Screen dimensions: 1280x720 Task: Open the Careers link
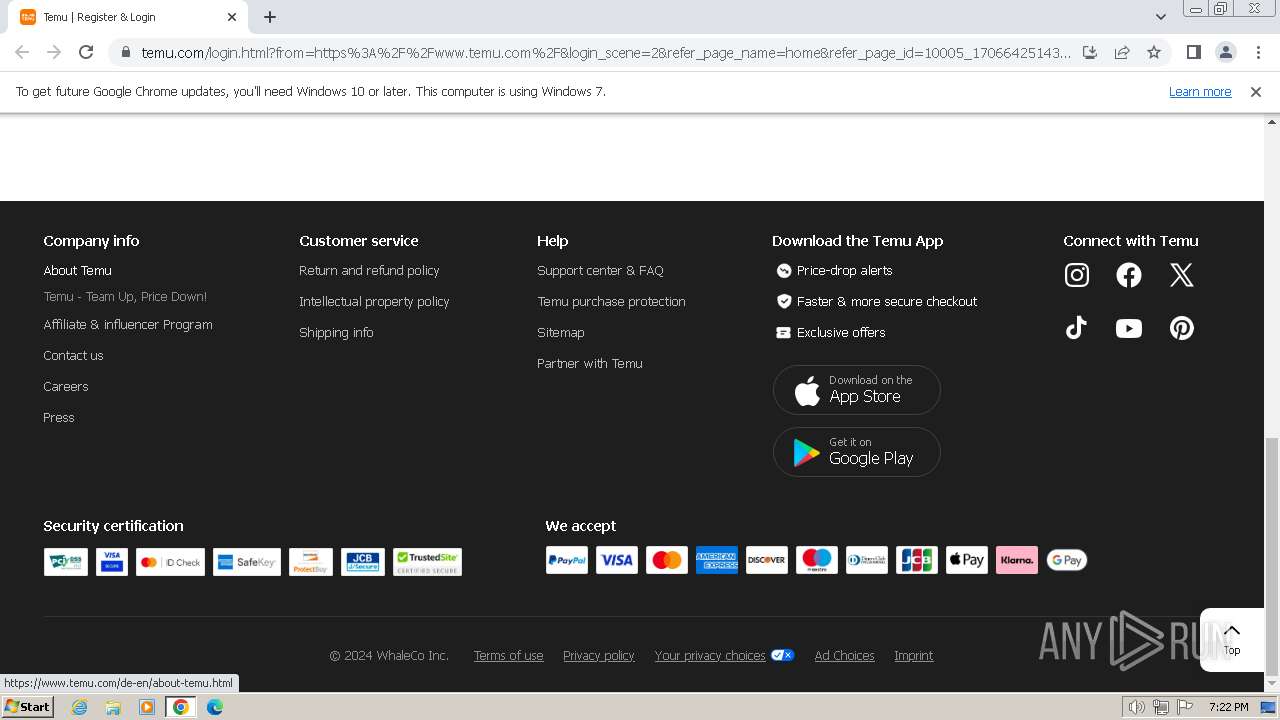(x=66, y=387)
